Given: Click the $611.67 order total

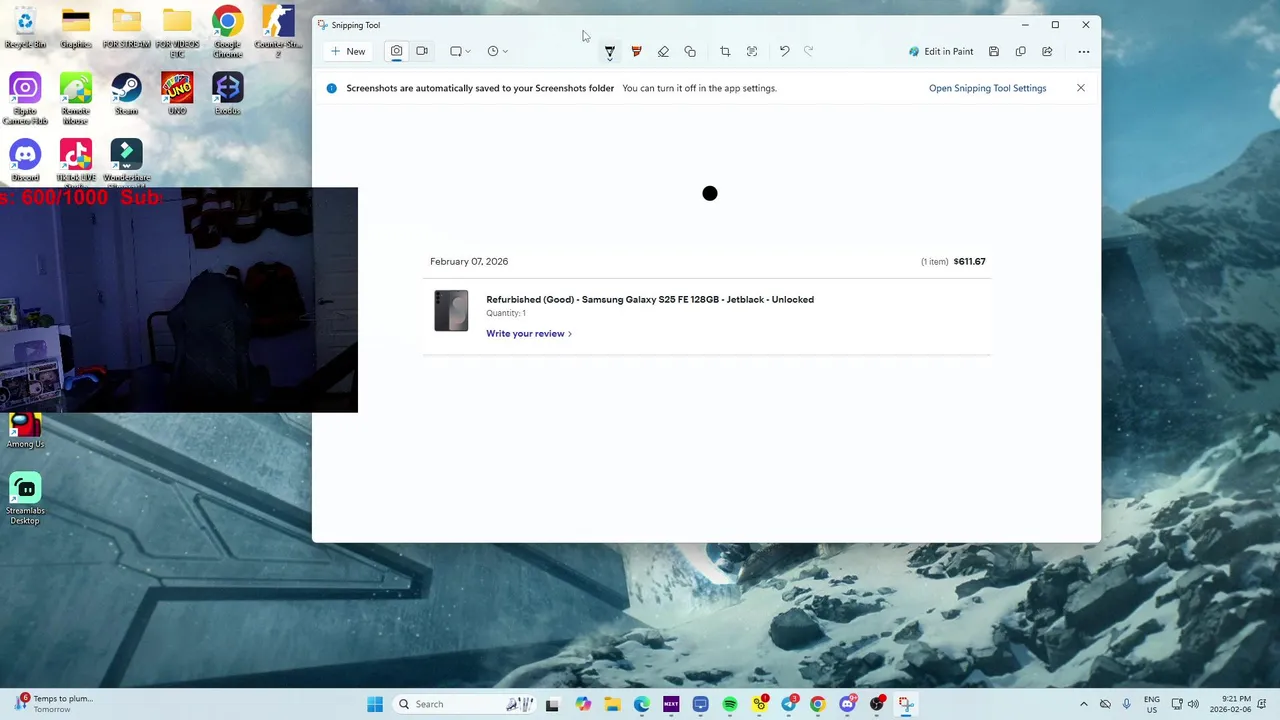Looking at the screenshot, I should coord(969,261).
